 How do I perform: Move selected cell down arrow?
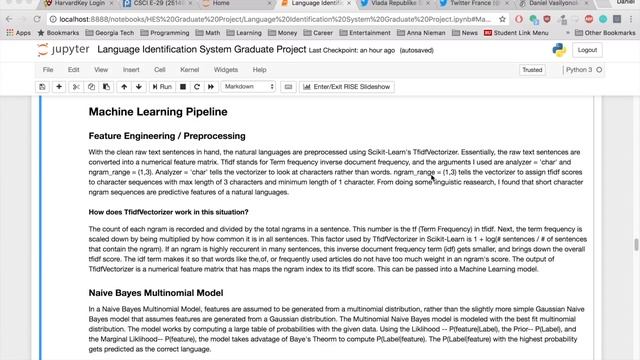point(139,87)
